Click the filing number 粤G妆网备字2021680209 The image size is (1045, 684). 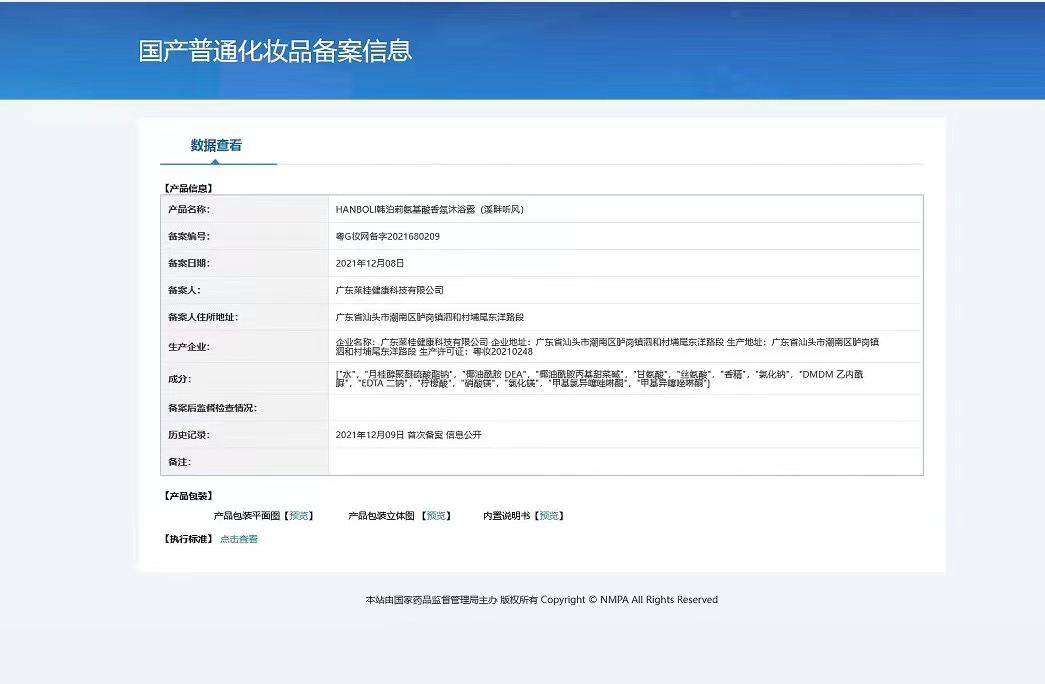[388, 237]
